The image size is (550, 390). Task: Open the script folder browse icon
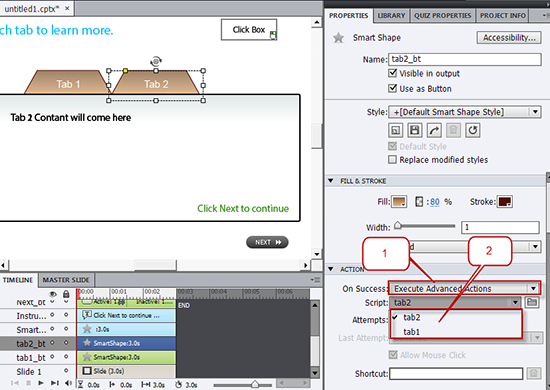[532, 302]
